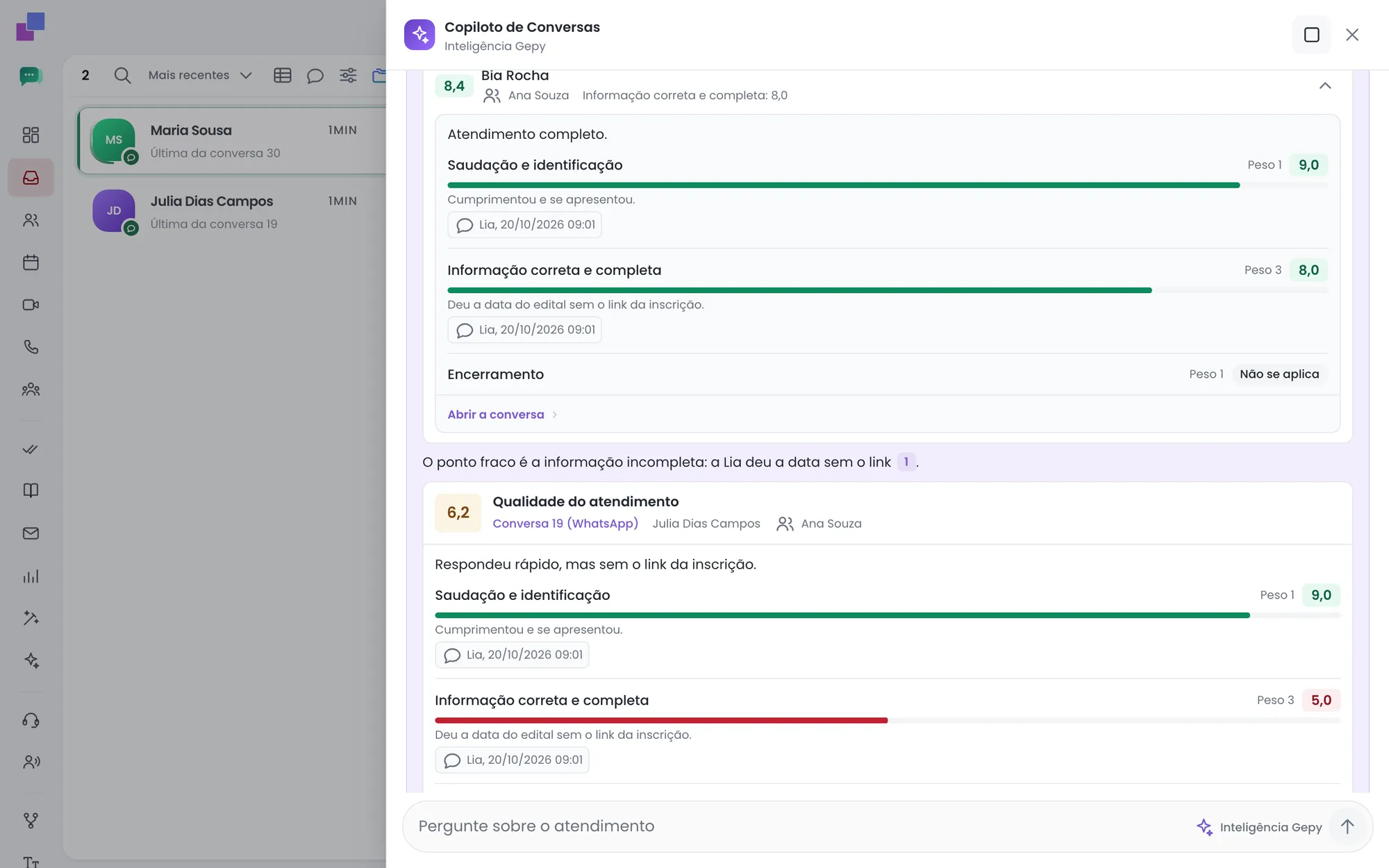This screenshot has height=868, width=1389.
Task: Select the inbox icon in sidebar
Action: 31,178
